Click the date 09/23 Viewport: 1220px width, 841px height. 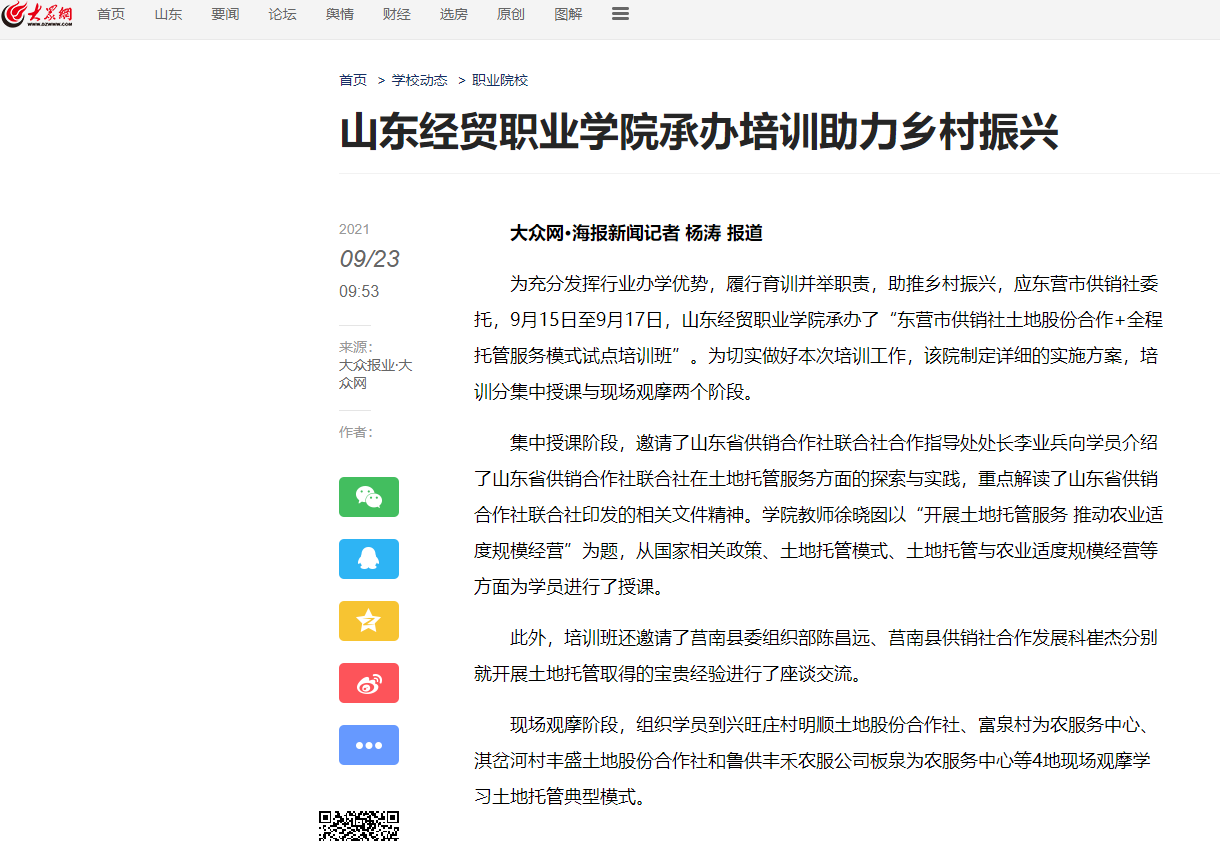point(369,259)
